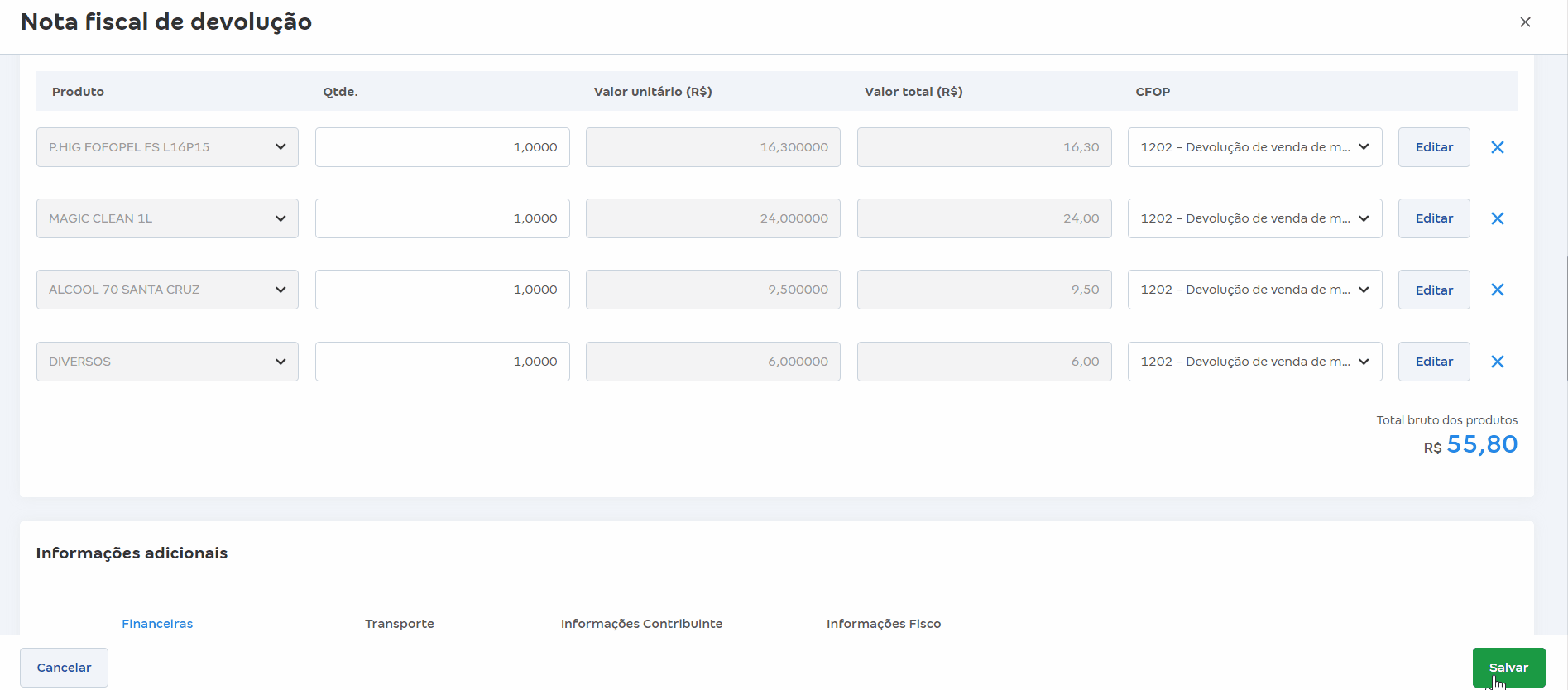This screenshot has width=1568, height=690.
Task: Delete the MAGIC CLEAN 1L product row
Action: [x=1497, y=218]
